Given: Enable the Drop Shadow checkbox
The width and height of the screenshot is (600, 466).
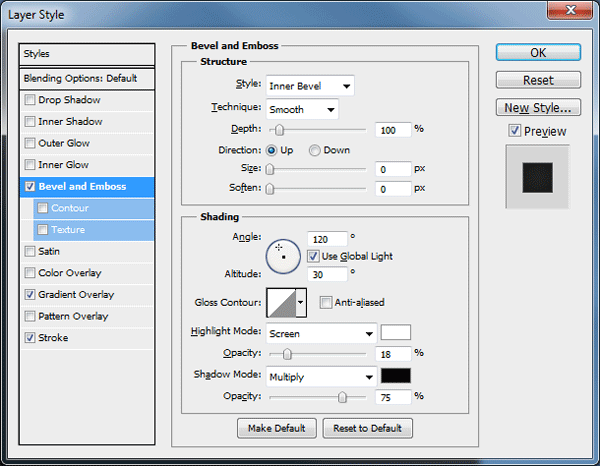Looking at the screenshot, I should 29,100.
